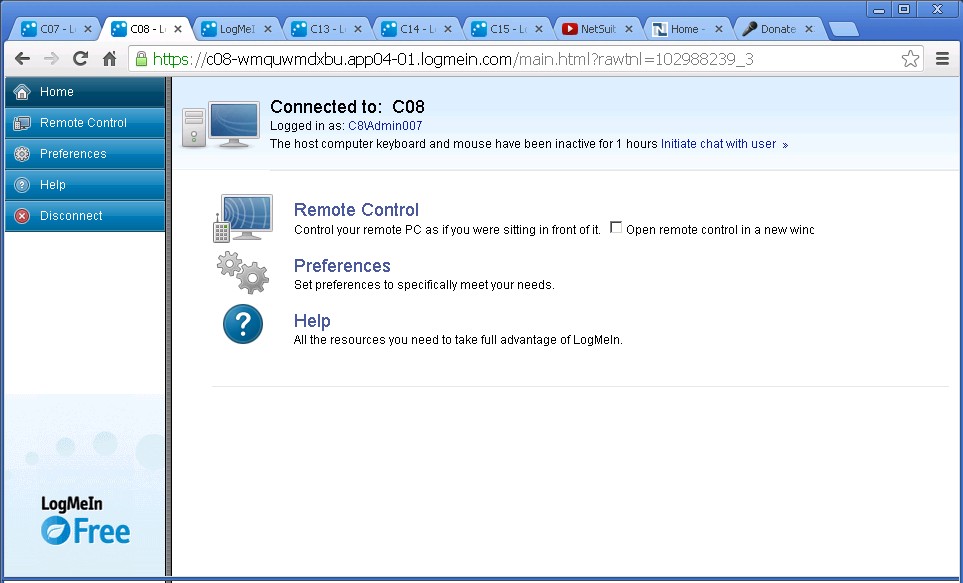Screen dimensions: 963x583
Task: Click the browser Forward arrow
Action: [51, 59]
